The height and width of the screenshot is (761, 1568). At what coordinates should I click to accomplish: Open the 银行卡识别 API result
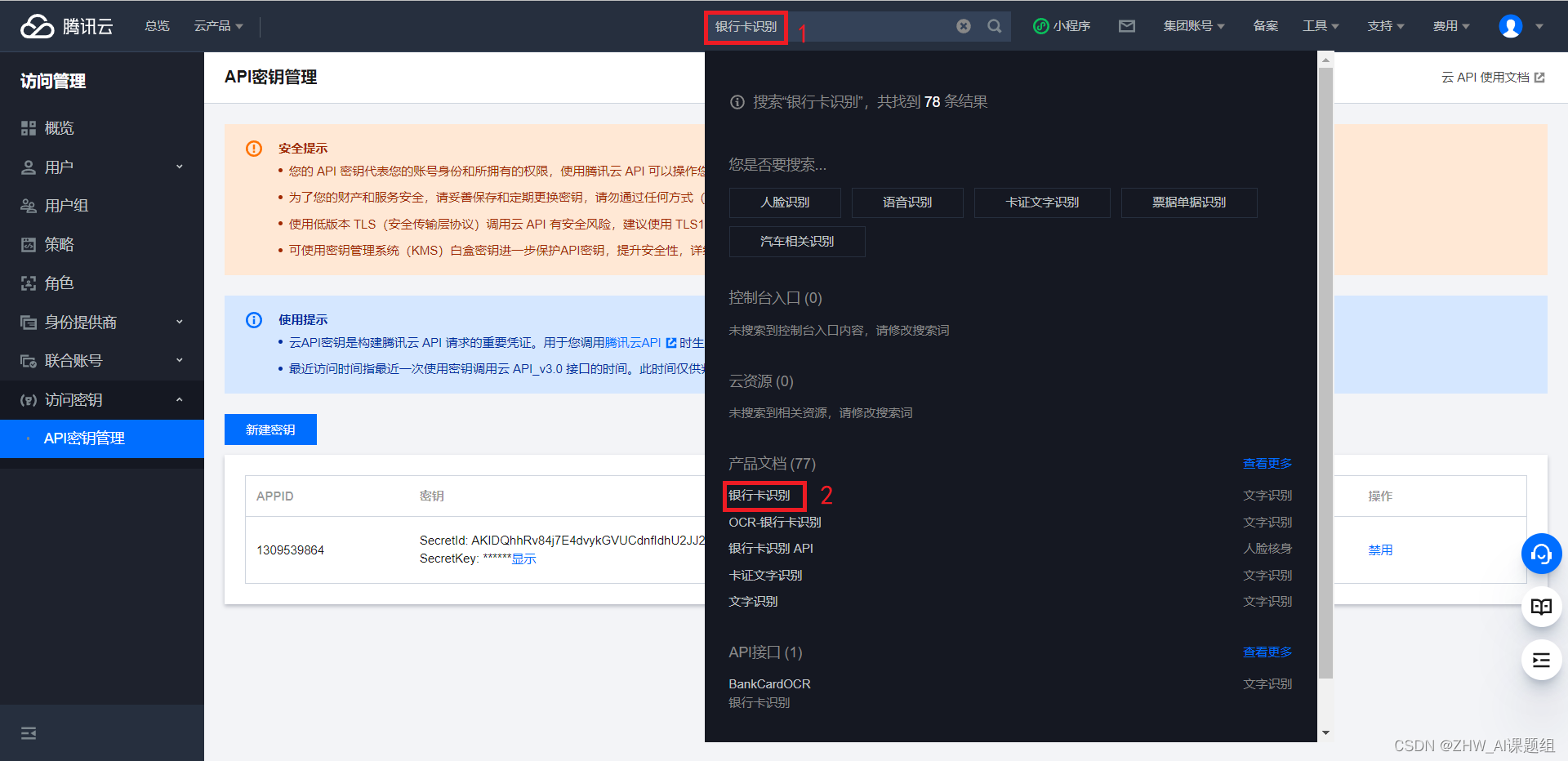point(771,549)
